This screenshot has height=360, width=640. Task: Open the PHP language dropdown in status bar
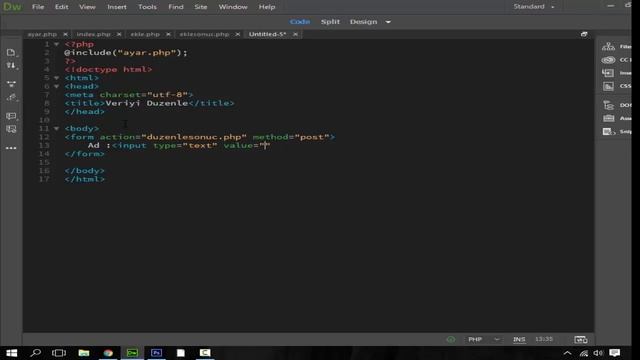[484, 339]
